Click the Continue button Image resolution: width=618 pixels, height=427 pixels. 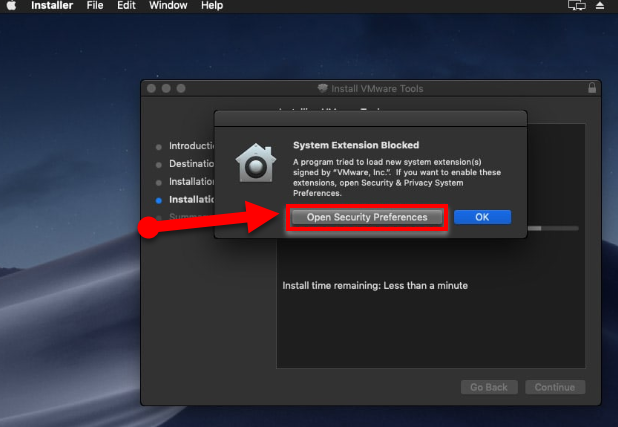(555, 387)
